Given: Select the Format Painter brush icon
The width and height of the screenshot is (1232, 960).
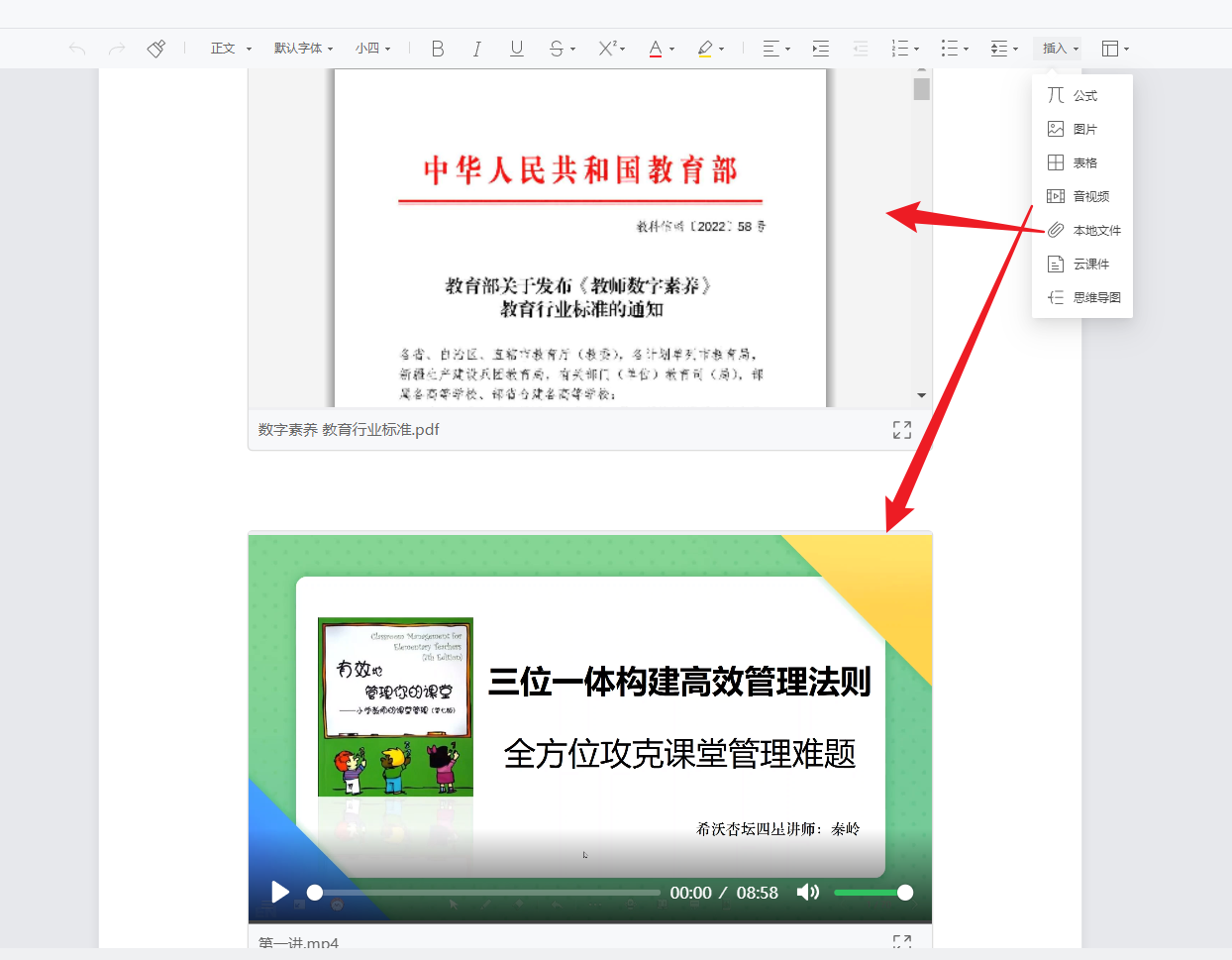Looking at the screenshot, I should [156, 49].
